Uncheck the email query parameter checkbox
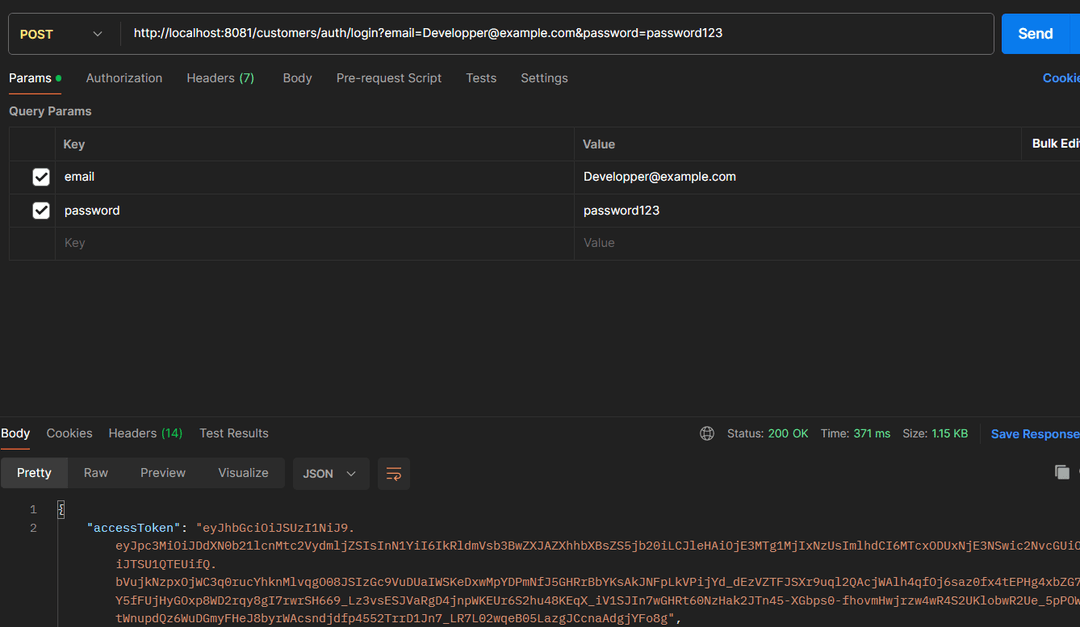The height and width of the screenshot is (627, 1080). pos(41,177)
